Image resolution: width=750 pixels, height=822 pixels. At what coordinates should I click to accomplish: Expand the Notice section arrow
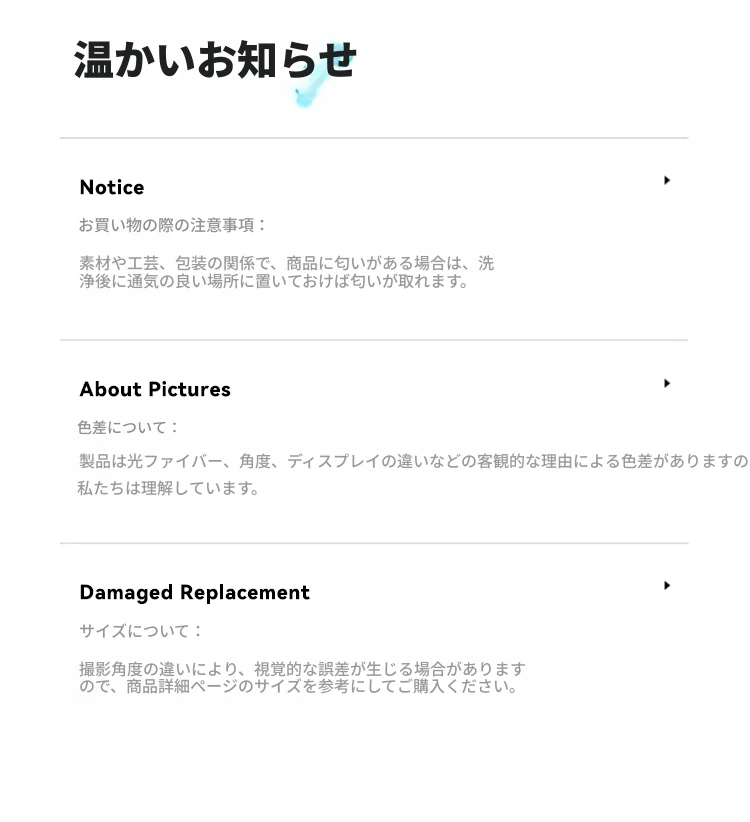click(667, 180)
